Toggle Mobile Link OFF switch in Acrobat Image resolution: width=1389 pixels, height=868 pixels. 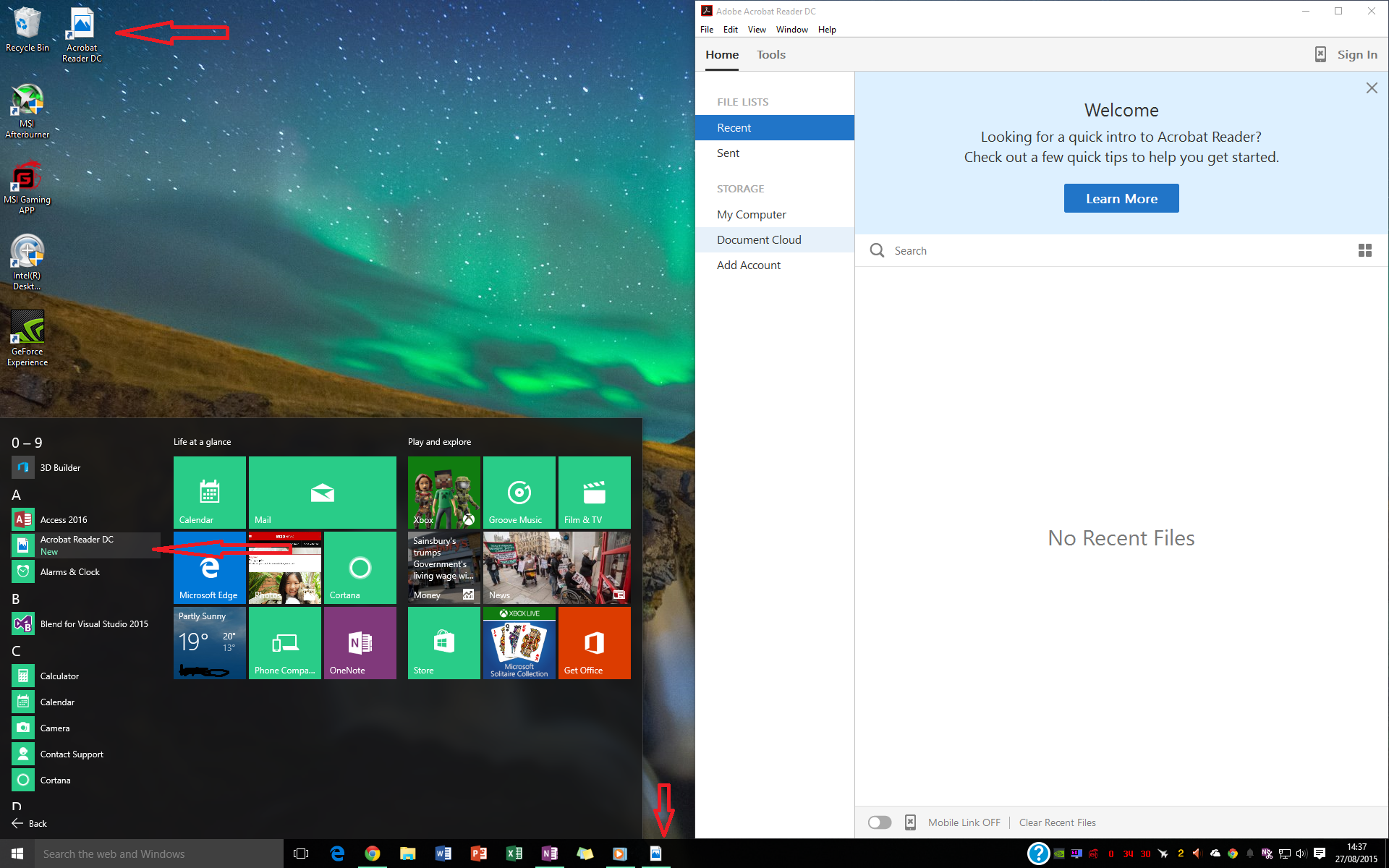tap(878, 822)
